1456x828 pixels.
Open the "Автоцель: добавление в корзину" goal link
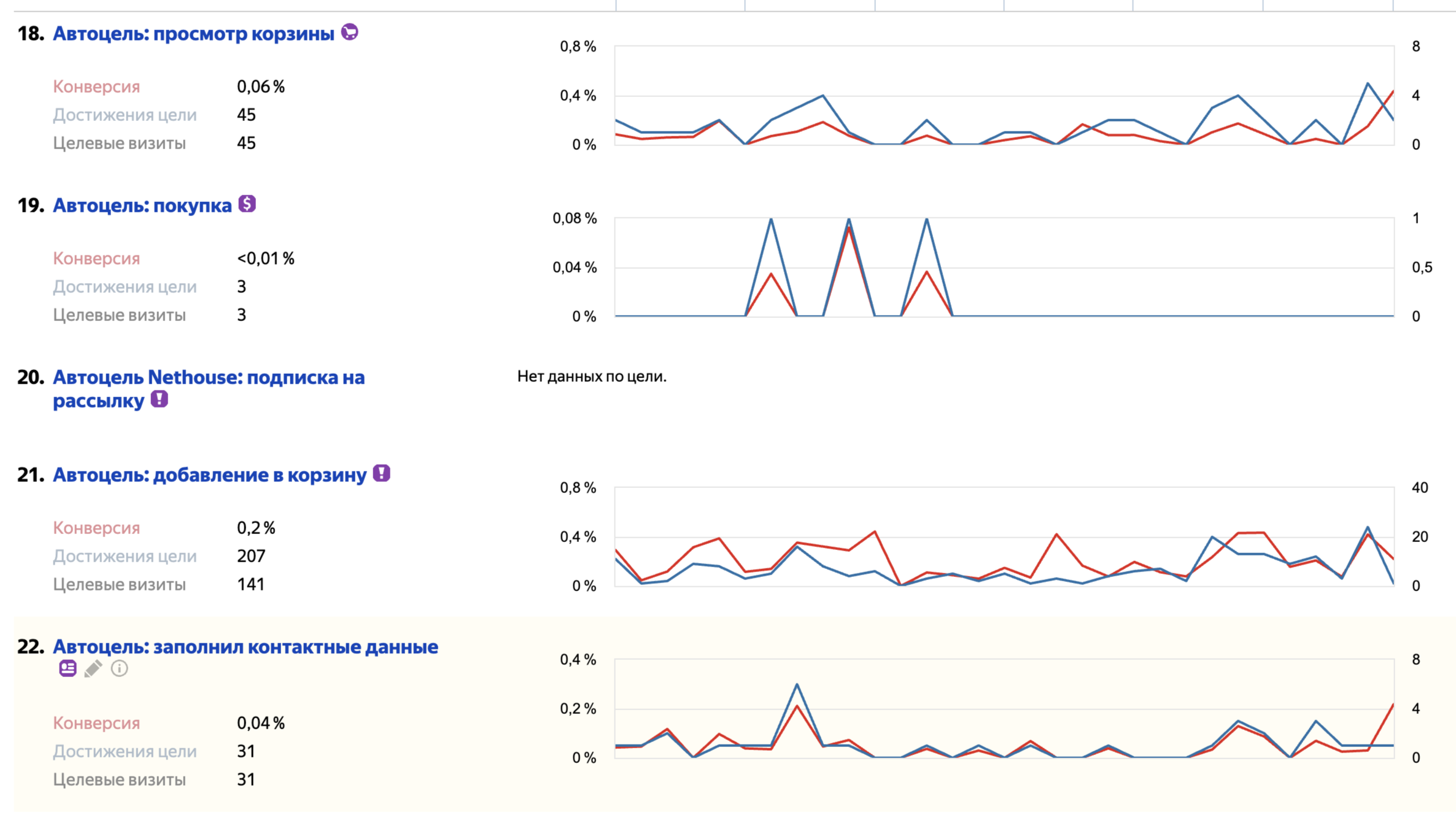tap(209, 475)
